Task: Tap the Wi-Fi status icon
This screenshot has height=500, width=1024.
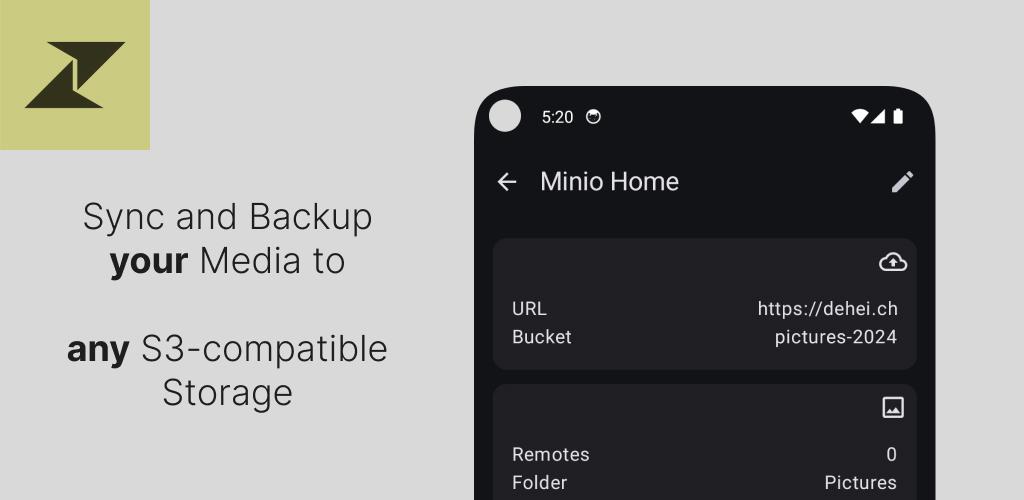Action: [x=859, y=116]
